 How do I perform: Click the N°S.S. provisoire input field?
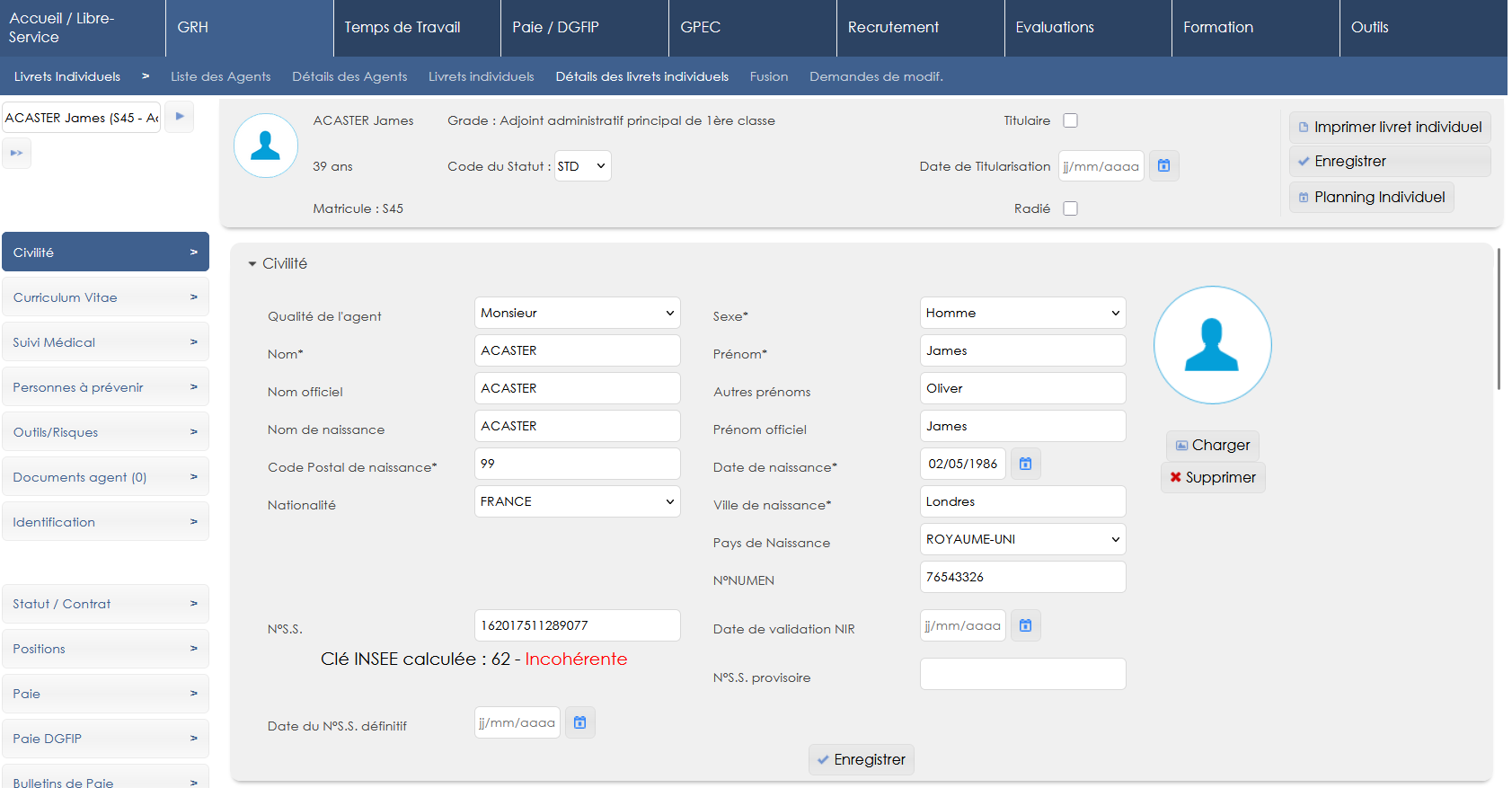point(1022,674)
